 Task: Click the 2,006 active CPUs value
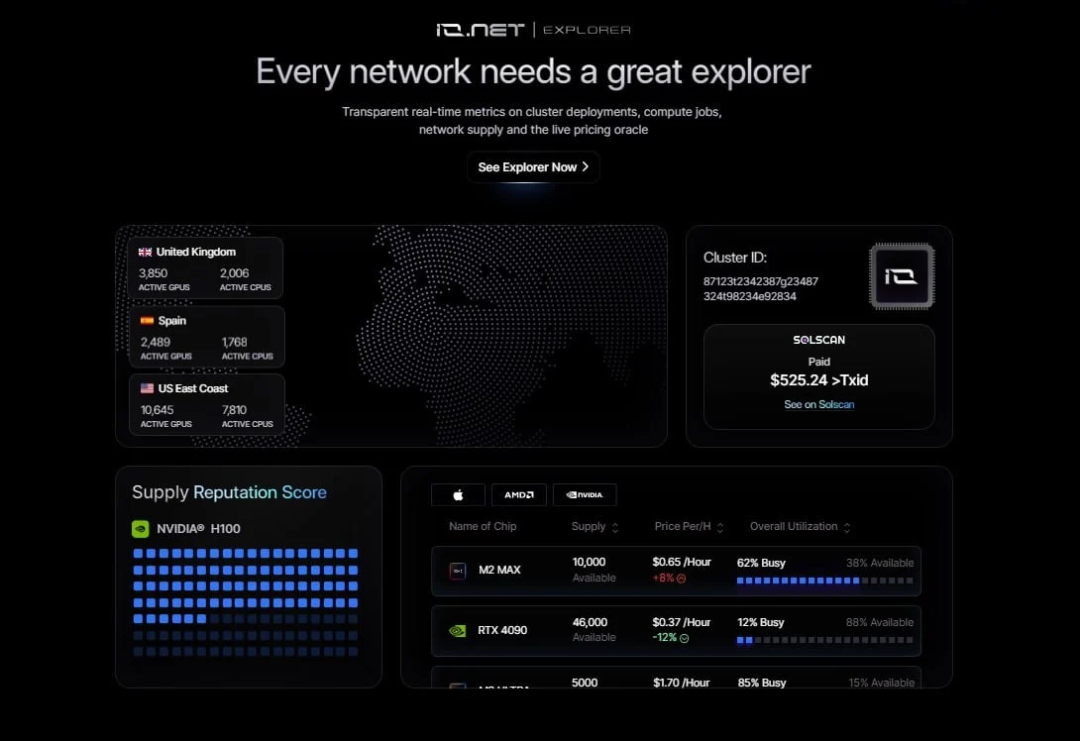click(x=234, y=273)
